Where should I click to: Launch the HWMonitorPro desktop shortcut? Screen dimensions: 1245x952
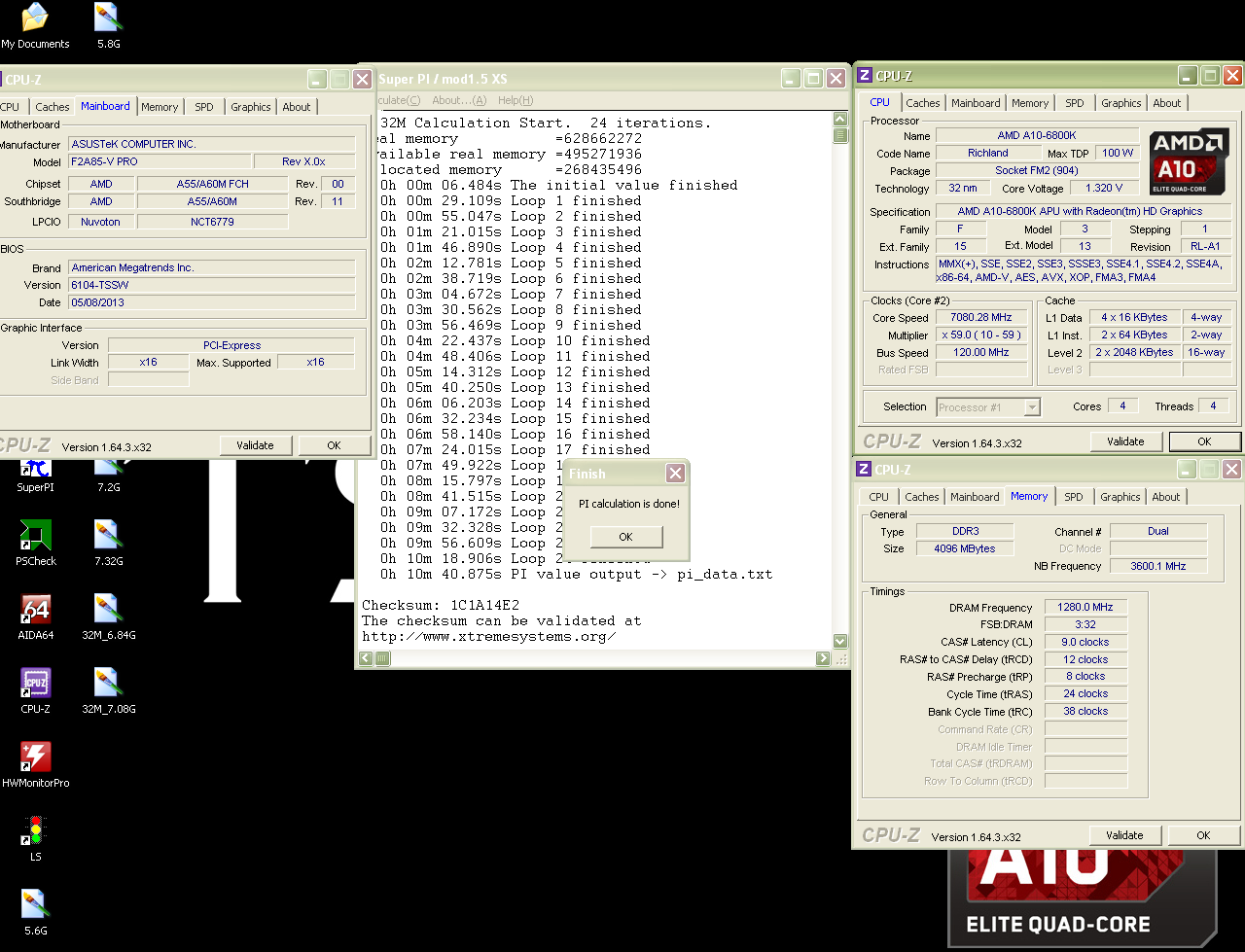click(x=35, y=764)
